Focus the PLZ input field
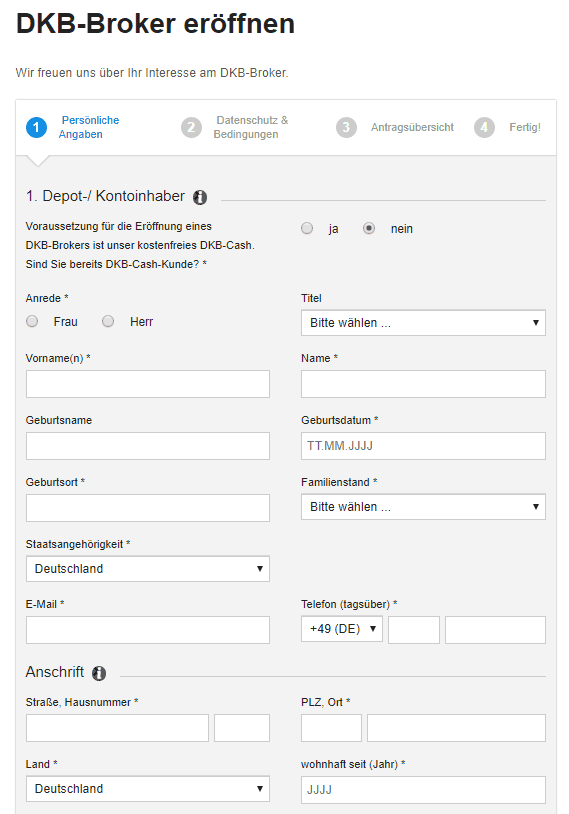 331,728
